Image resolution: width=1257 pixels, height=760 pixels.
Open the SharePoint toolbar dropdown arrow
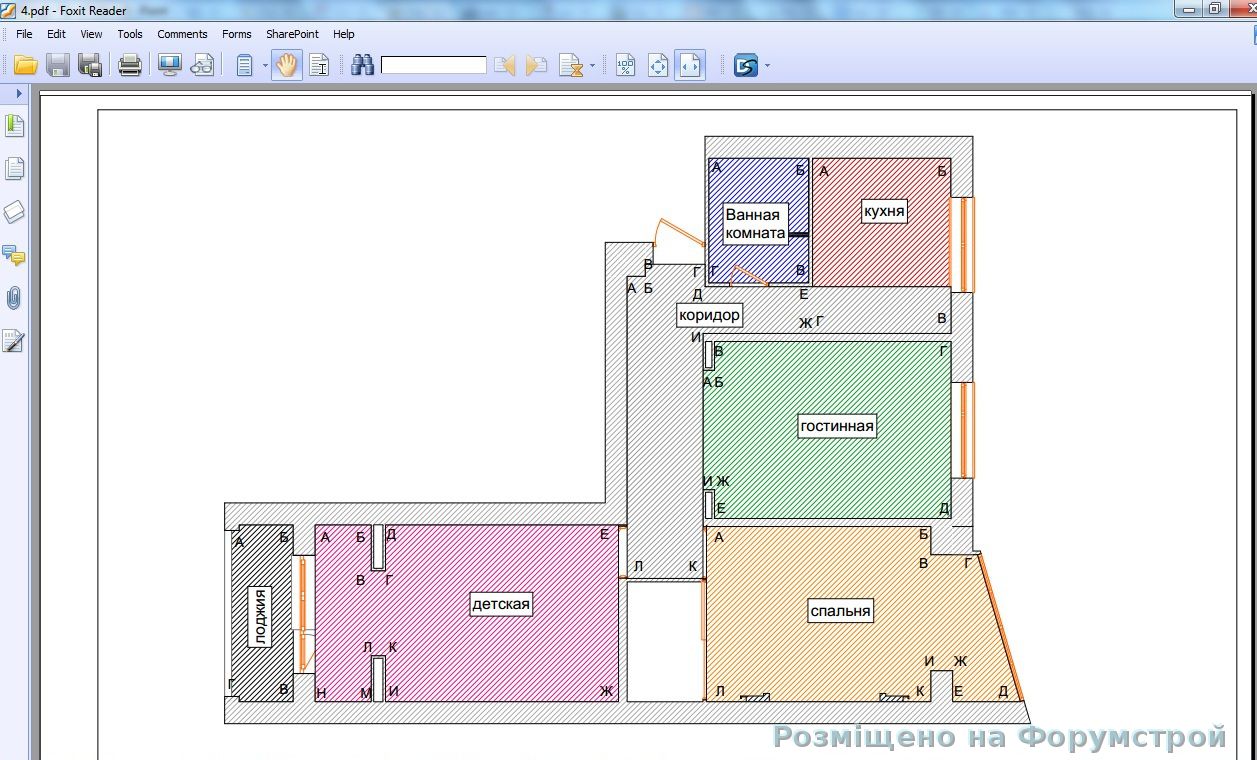(x=767, y=67)
